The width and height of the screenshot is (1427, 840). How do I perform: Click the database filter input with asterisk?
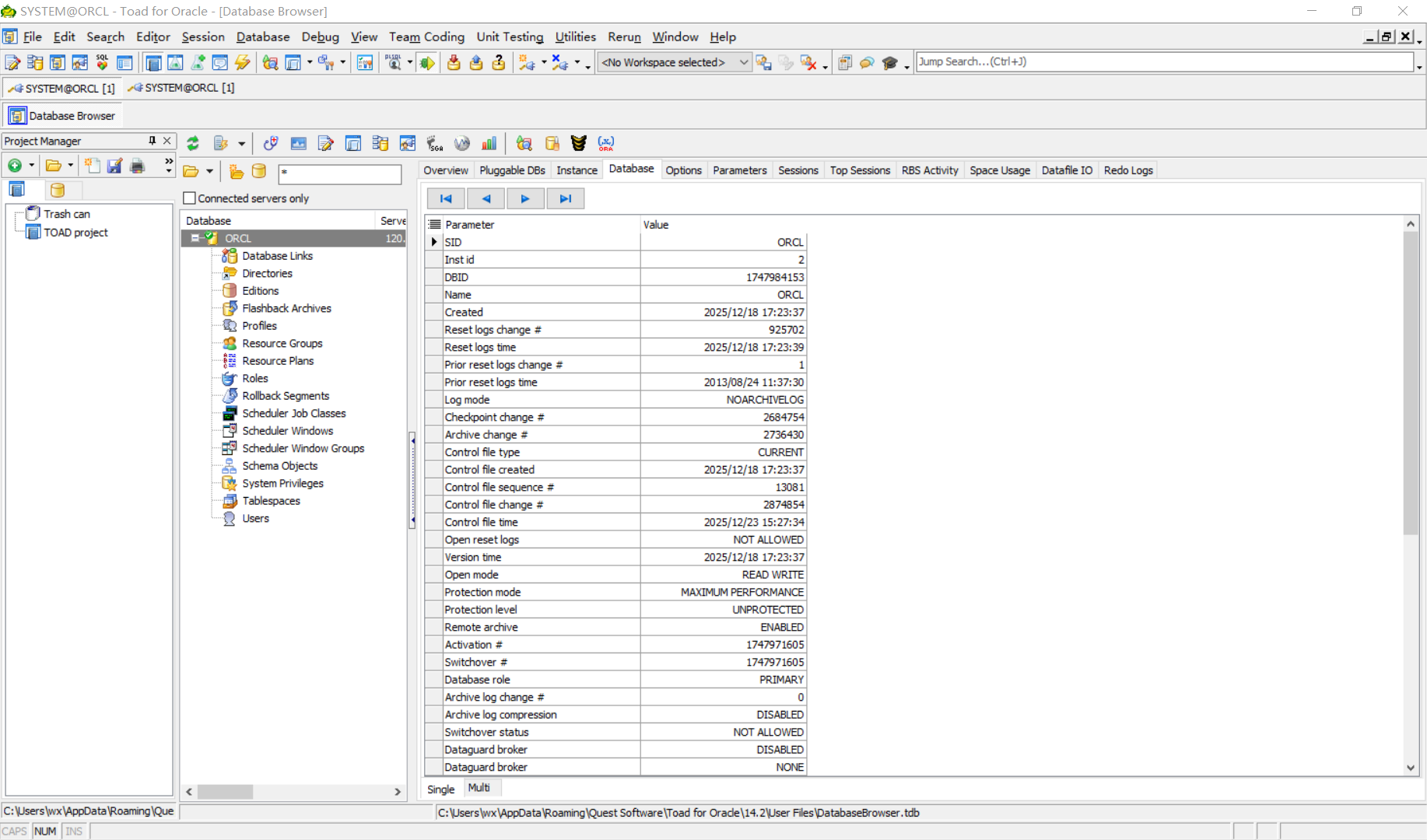(340, 173)
